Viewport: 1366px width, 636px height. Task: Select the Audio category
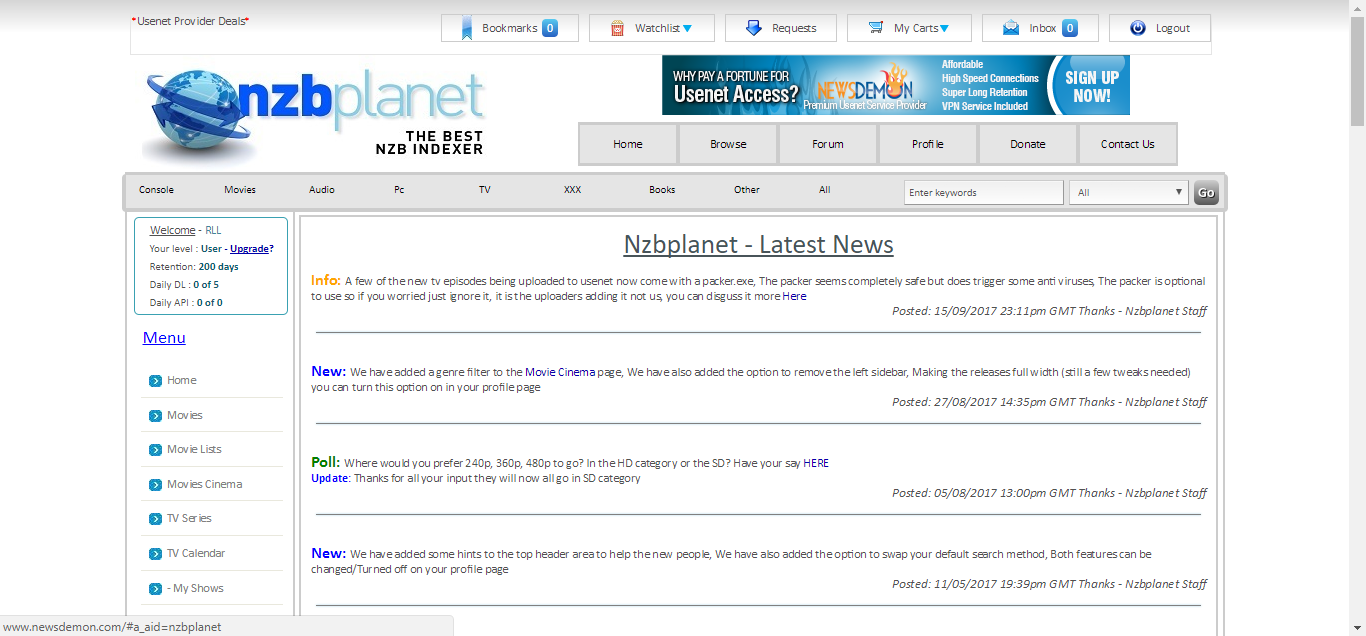[322, 190]
